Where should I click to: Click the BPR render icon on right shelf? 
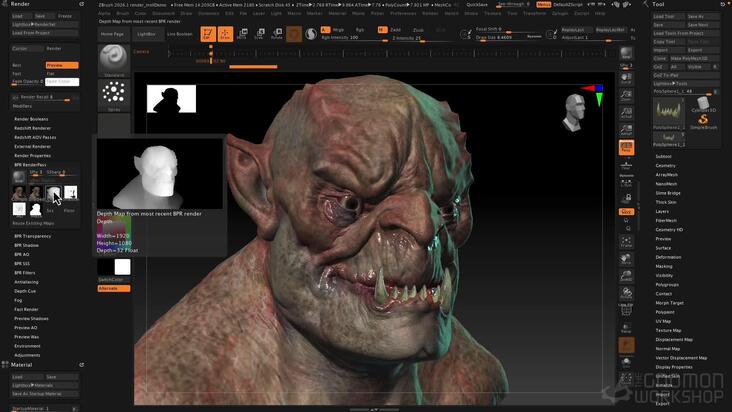coord(626,53)
